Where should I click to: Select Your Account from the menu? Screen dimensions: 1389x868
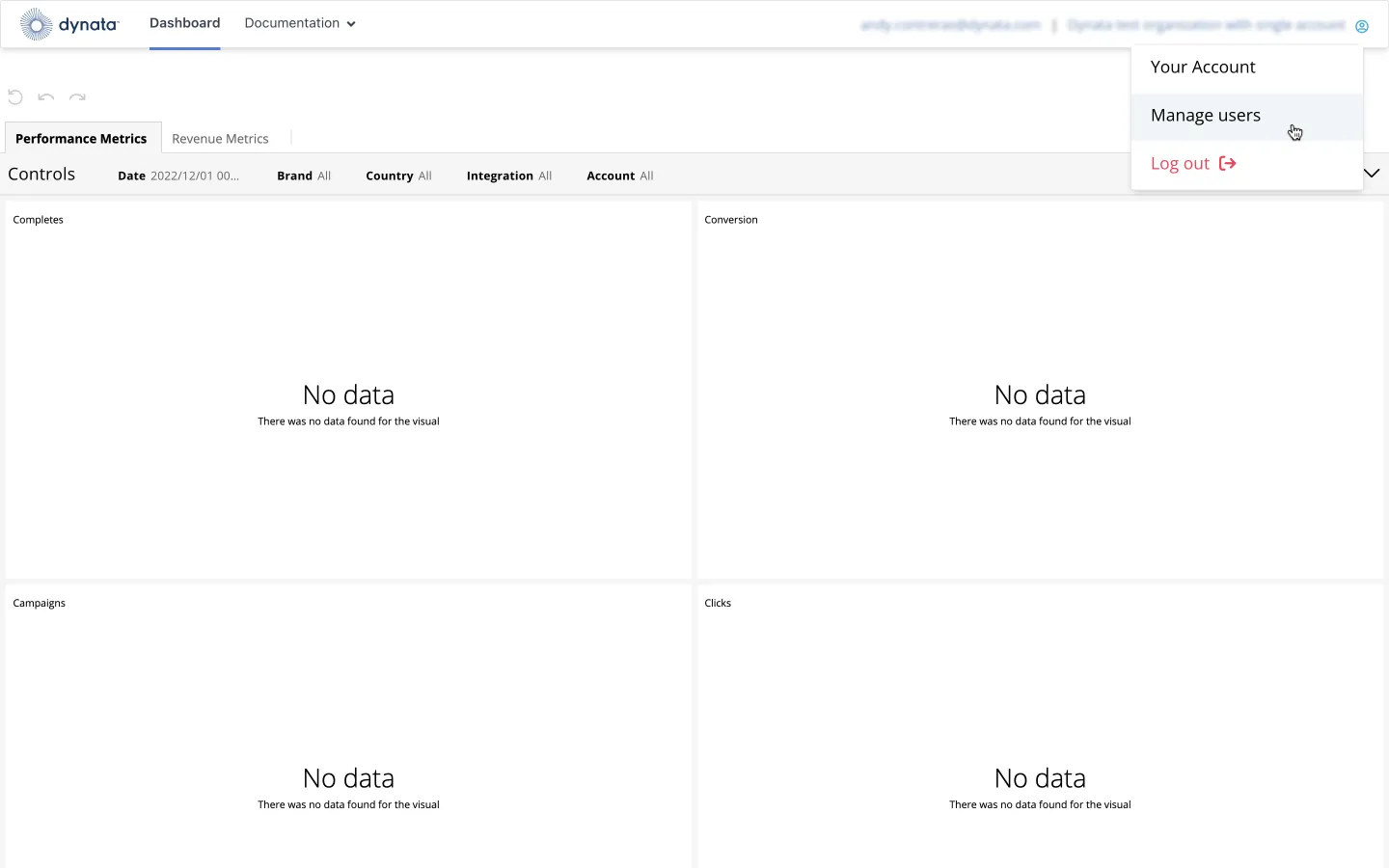(x=1203, y=68)
